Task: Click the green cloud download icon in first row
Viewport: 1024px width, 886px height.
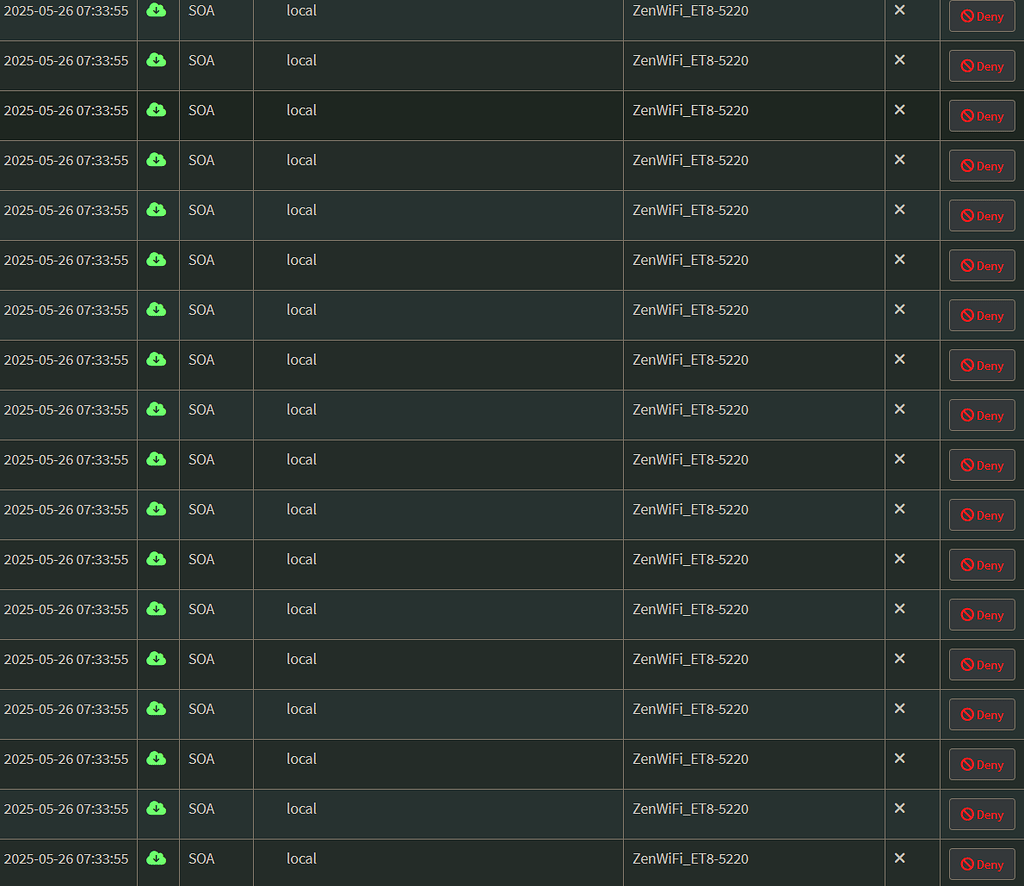Action: pos(156,10)
